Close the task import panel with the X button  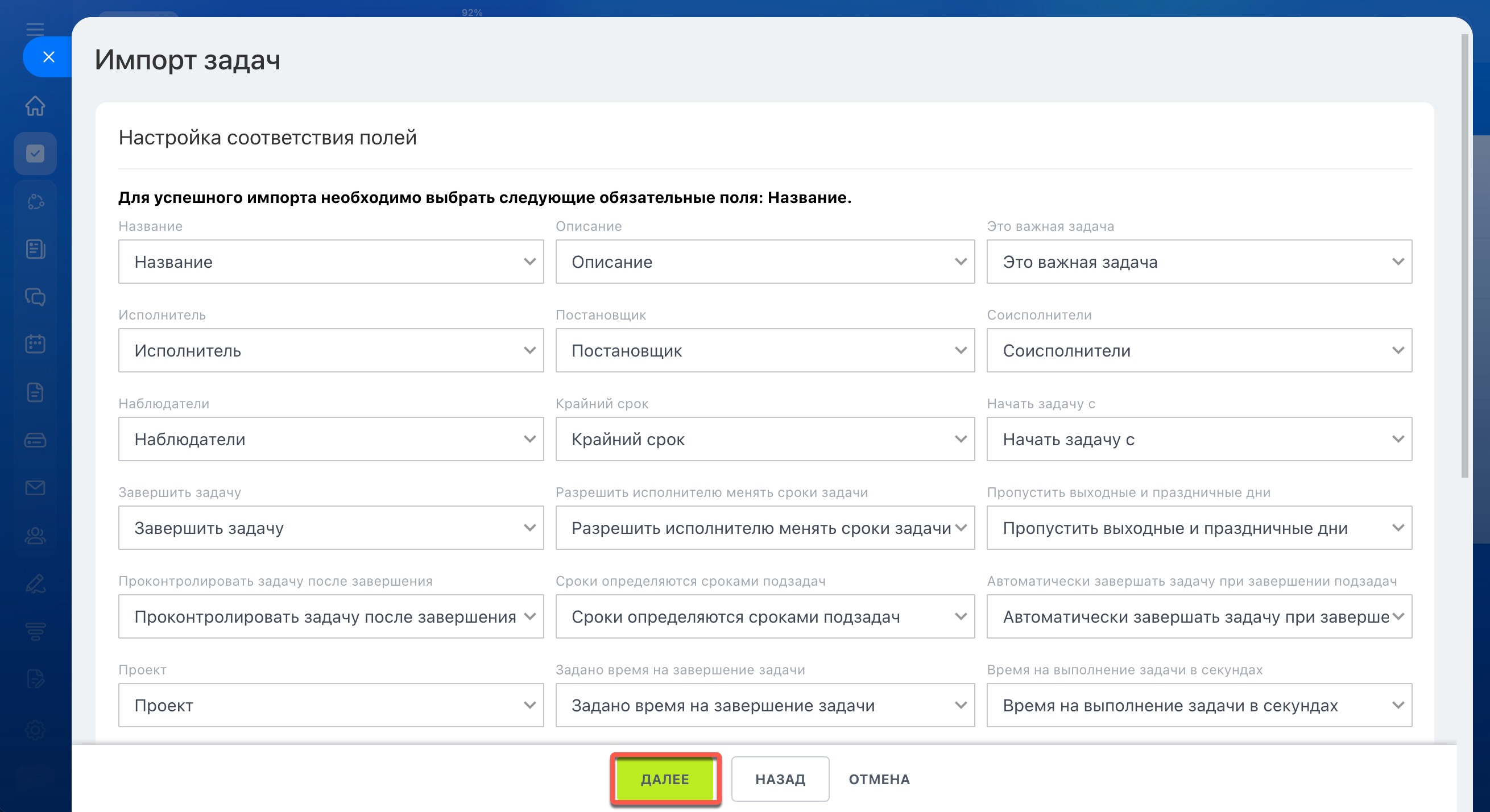coord(48,57)
